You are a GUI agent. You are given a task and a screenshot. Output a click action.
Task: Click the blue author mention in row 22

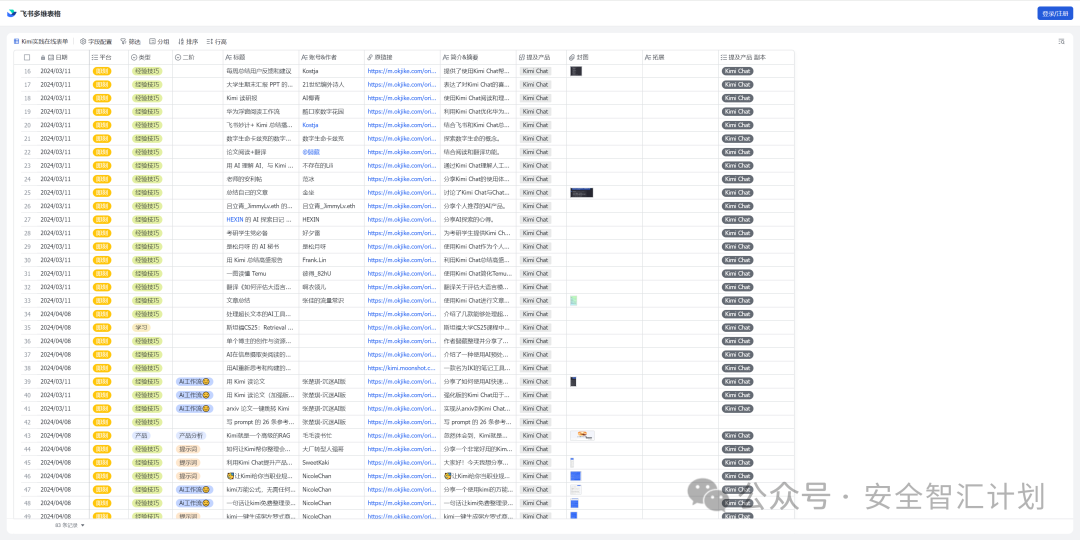click(x=311, y=152)
